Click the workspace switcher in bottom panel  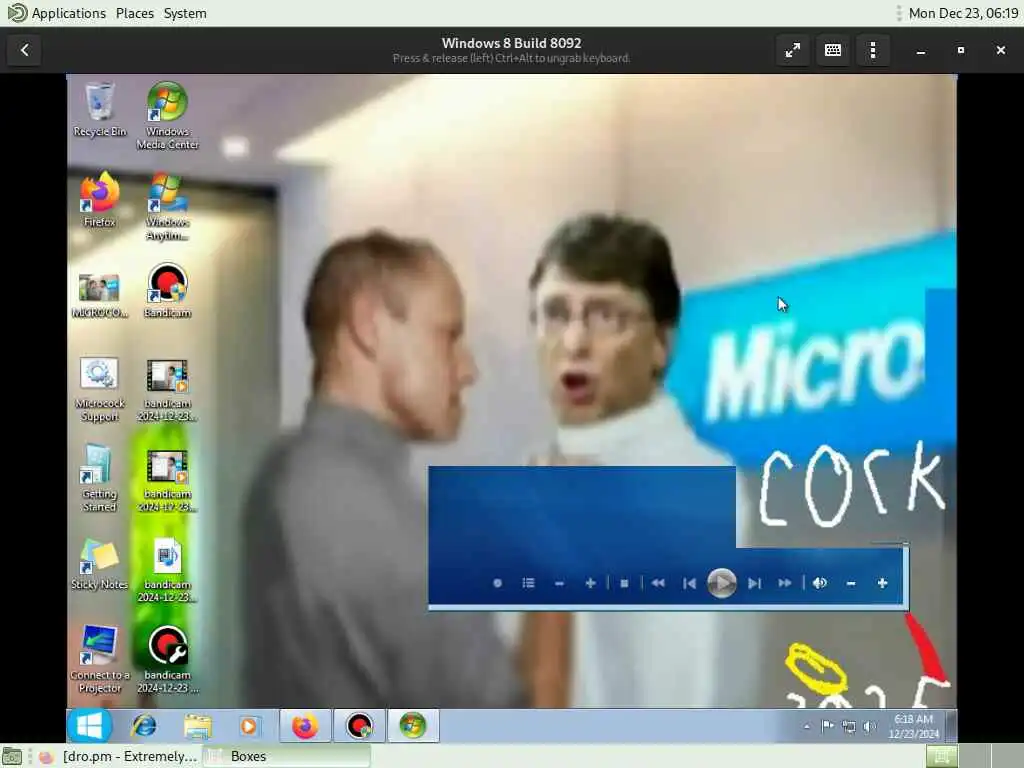pos(974,756)
